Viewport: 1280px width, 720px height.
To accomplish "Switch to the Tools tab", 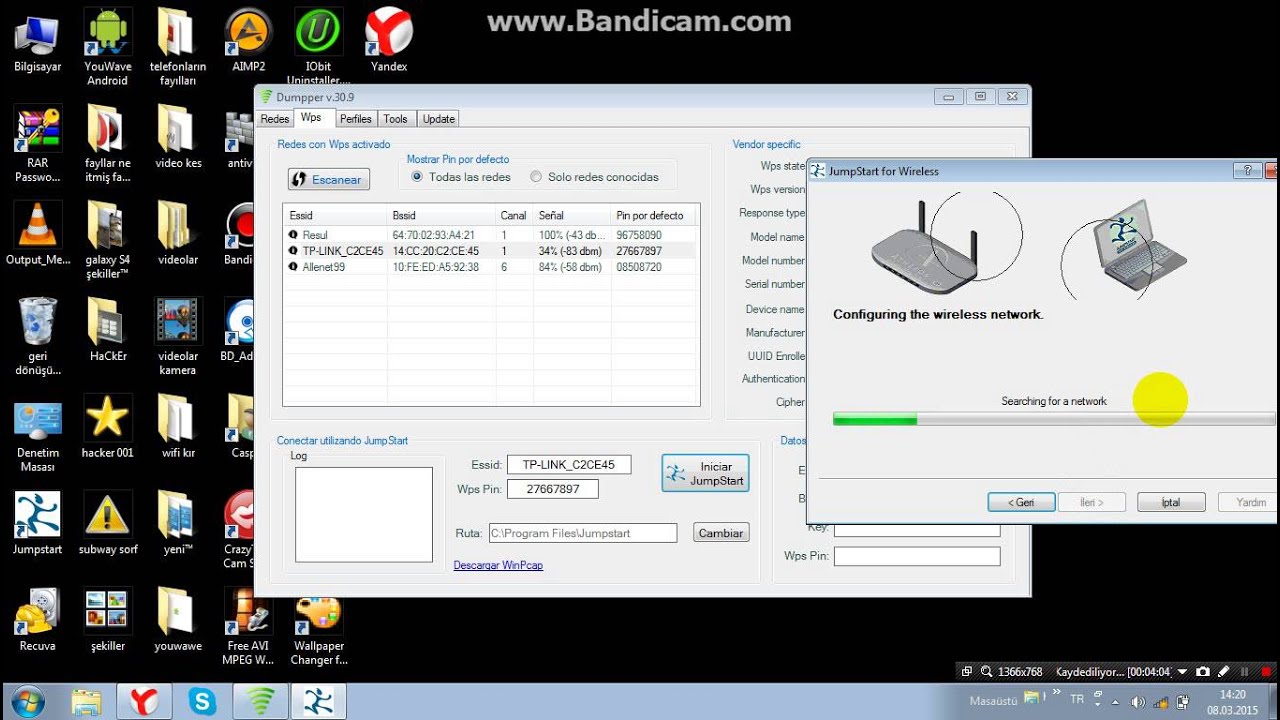I will [396, 119].
